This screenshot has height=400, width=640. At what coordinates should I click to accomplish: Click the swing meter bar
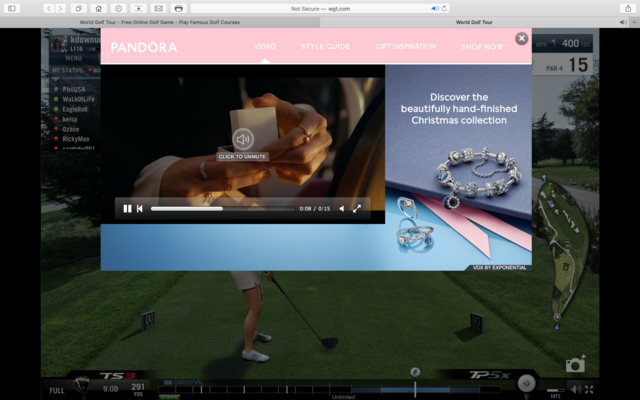coord(330,389)
